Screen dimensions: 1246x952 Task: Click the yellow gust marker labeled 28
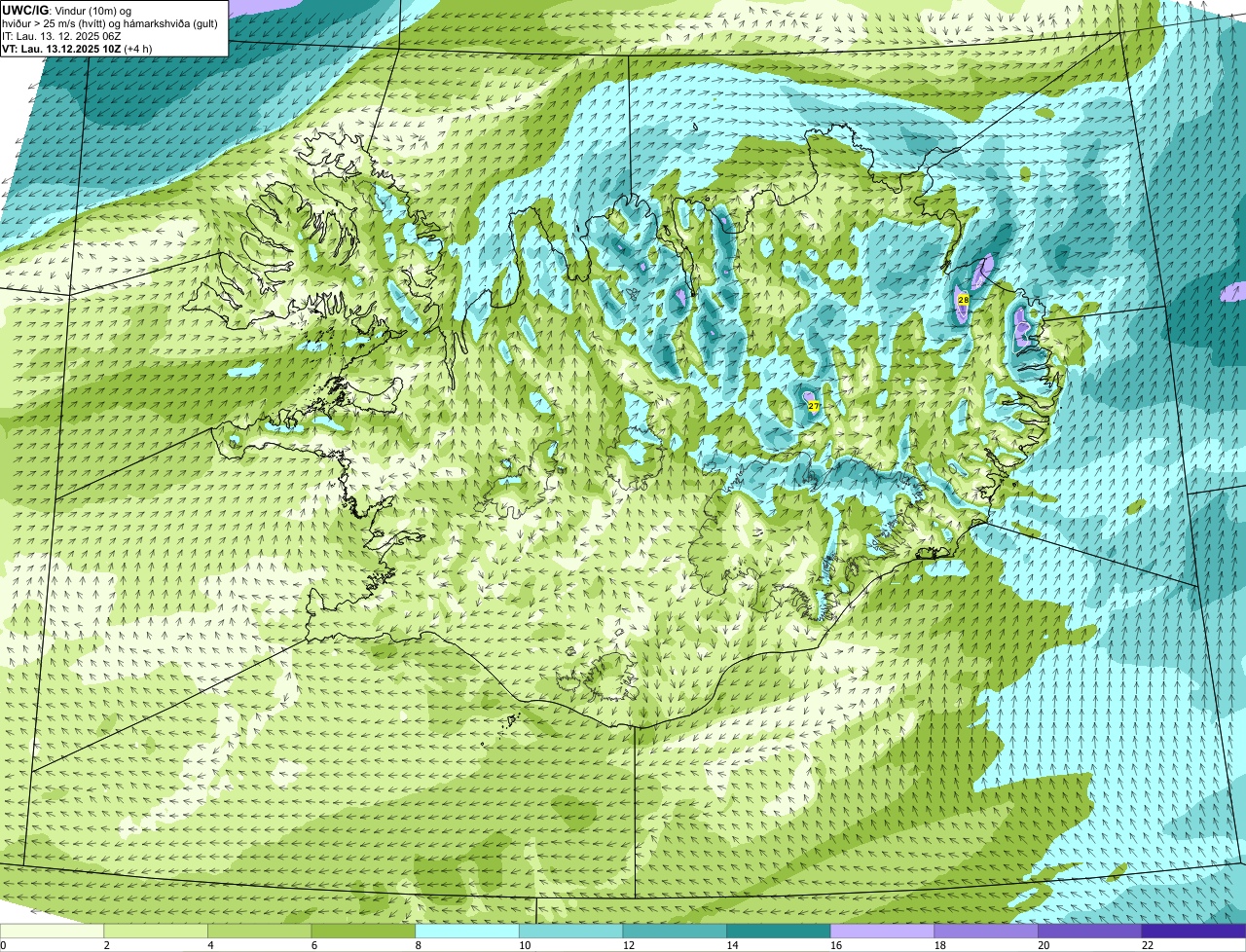pos(963,300)
